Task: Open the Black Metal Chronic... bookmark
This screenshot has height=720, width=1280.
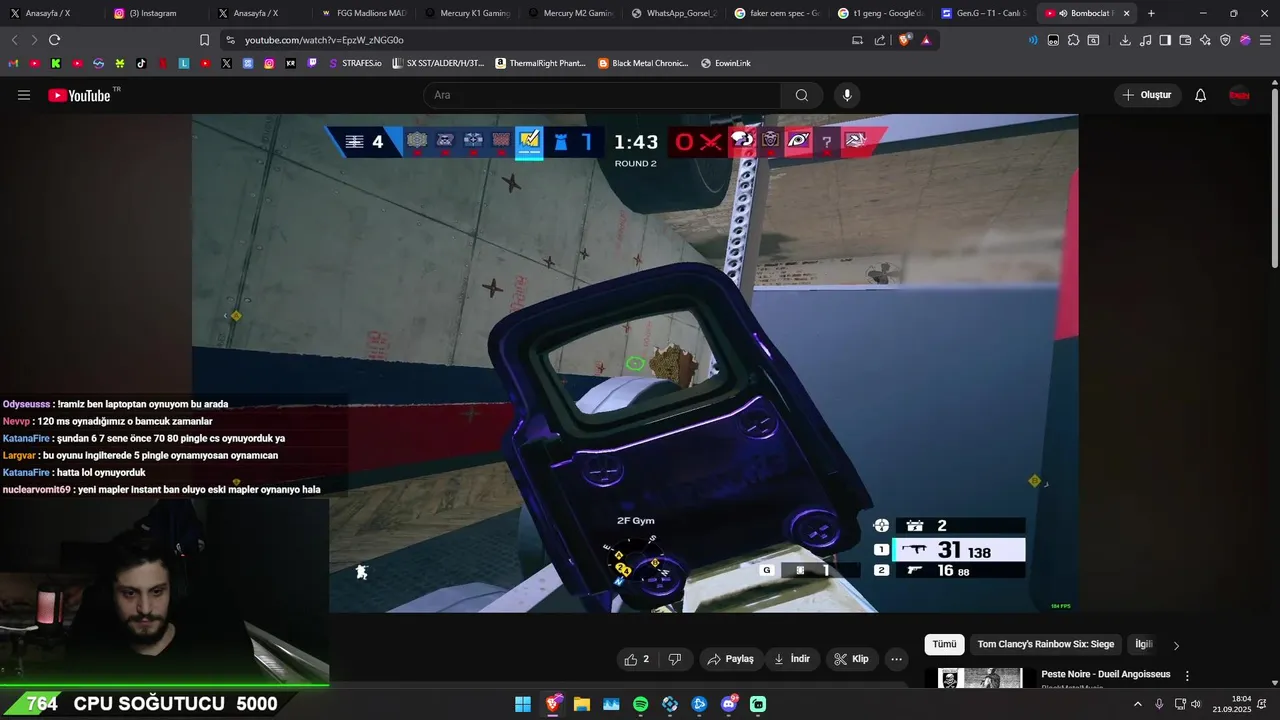Action: 644,63
